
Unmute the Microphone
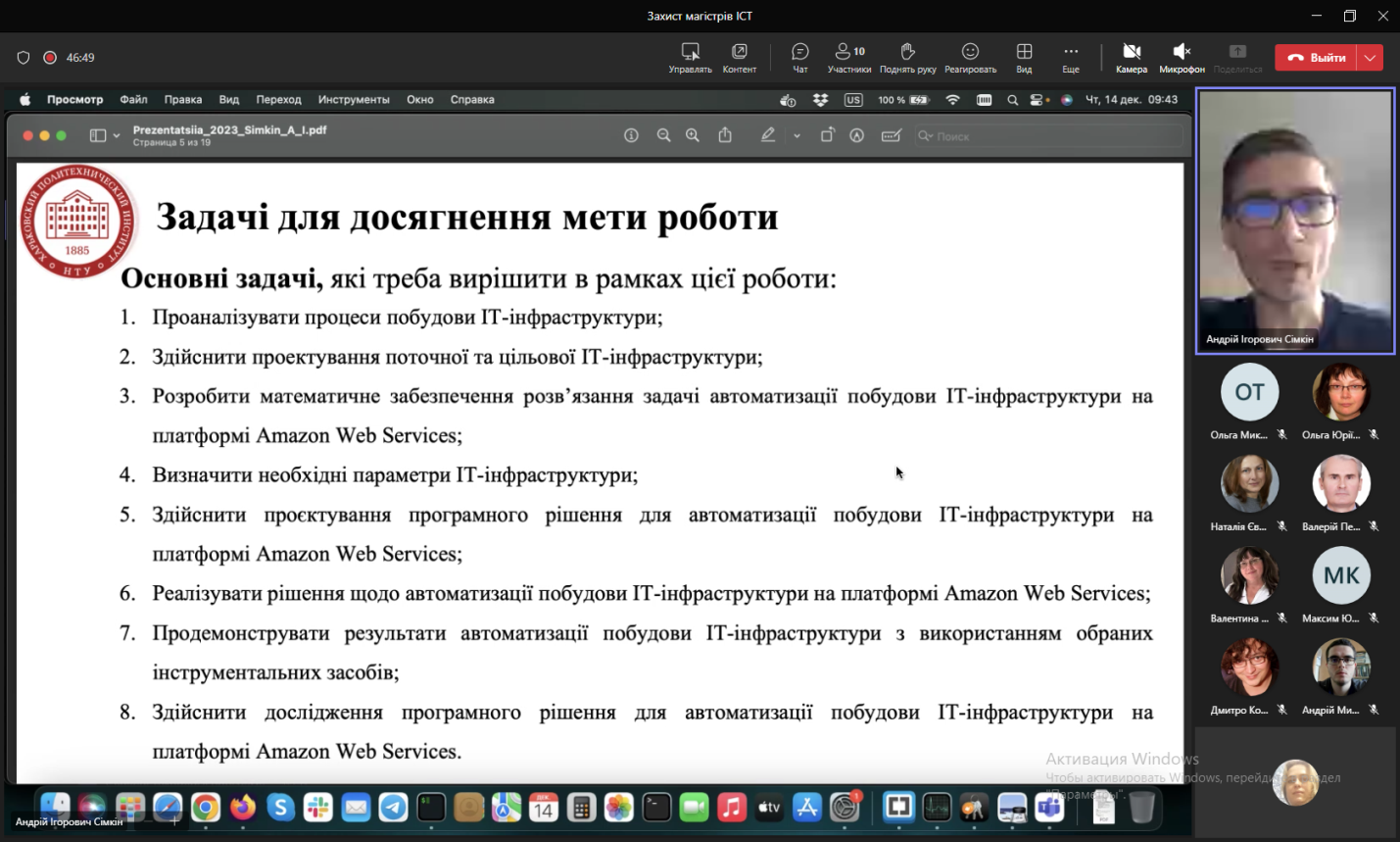click(x=1182, y=57)
